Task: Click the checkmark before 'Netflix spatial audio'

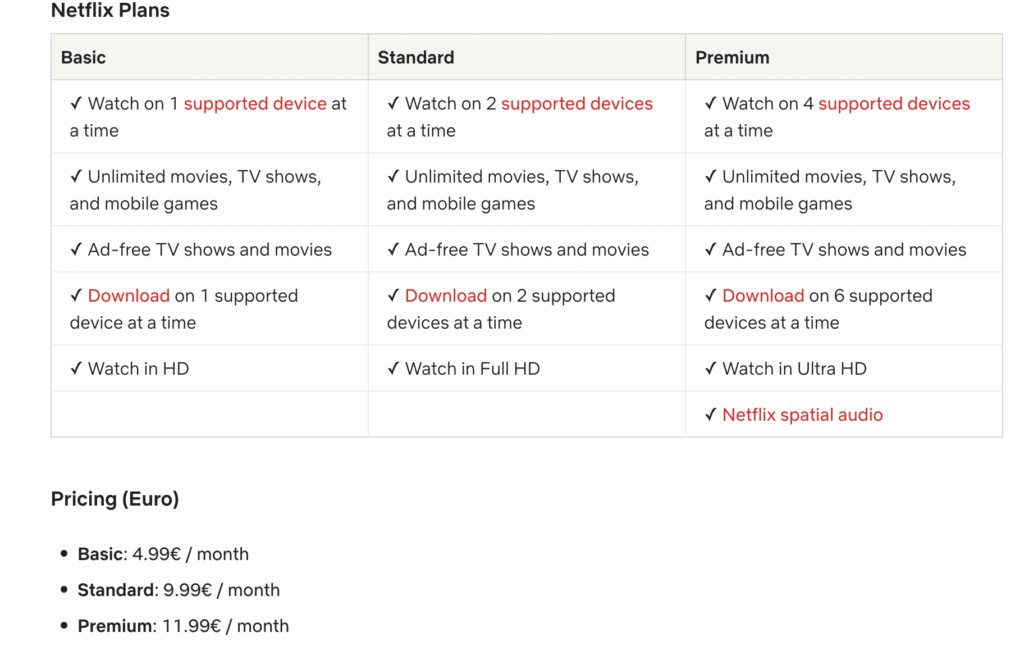Action: 711,415
